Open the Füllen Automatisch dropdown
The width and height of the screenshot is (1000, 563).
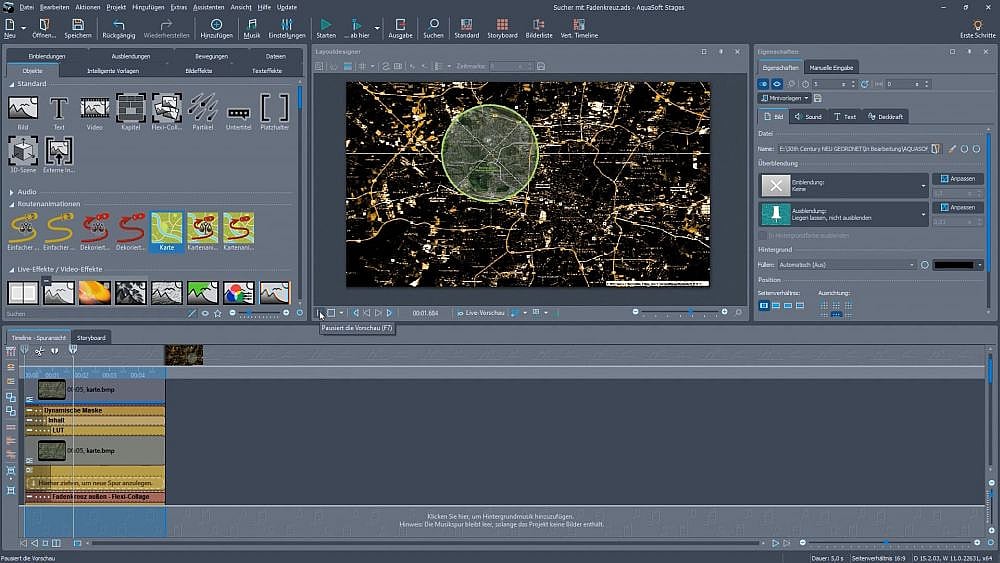pos(912,265)
